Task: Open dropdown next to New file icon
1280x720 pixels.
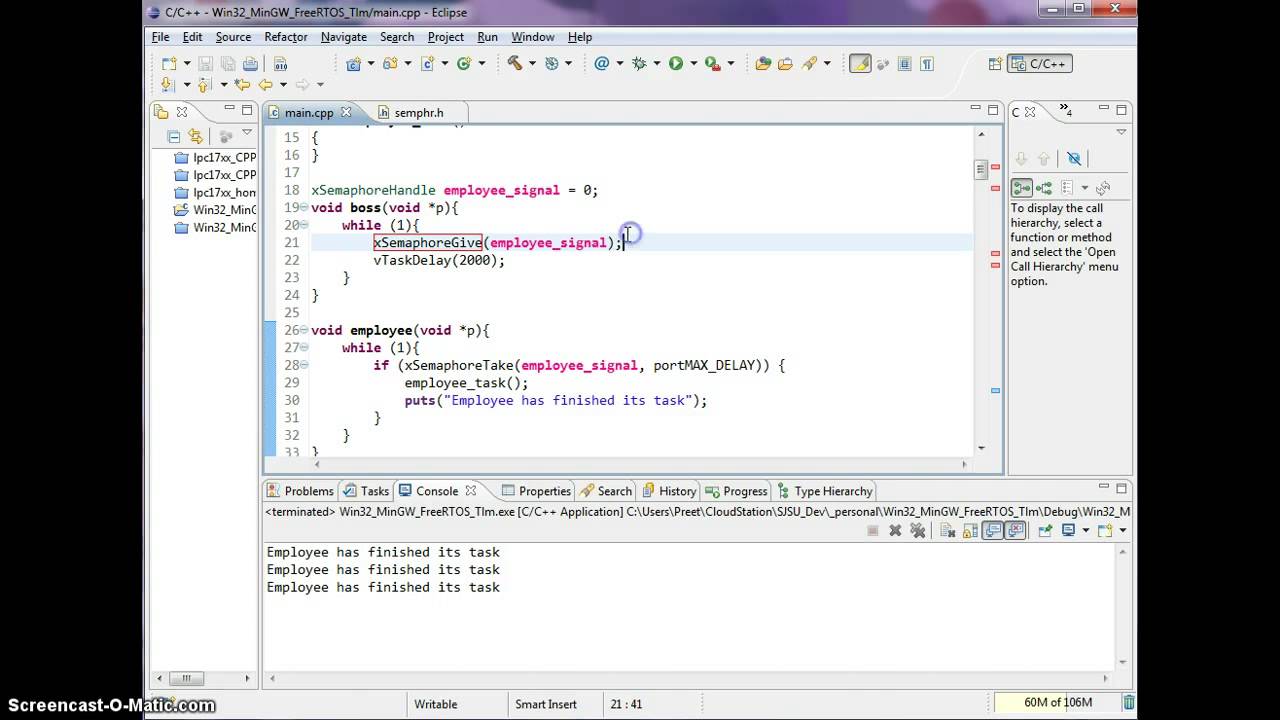Action: click(x=187, y=64)
